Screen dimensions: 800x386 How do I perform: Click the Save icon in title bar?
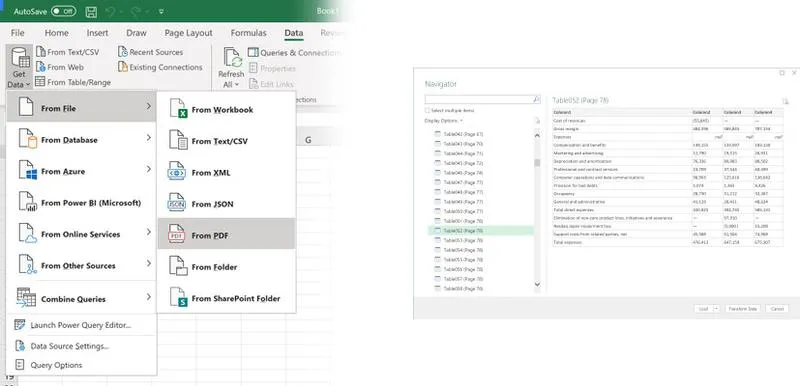point(91,11)
